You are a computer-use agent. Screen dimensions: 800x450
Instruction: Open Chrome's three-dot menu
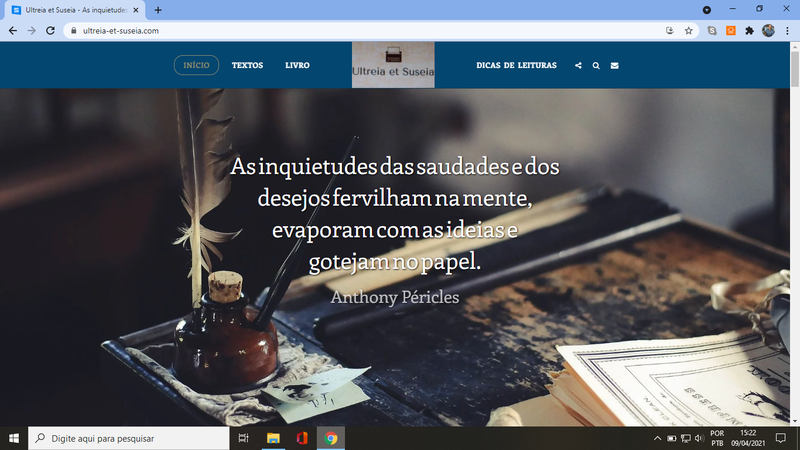pyautogui.click(x=787, y=31)
